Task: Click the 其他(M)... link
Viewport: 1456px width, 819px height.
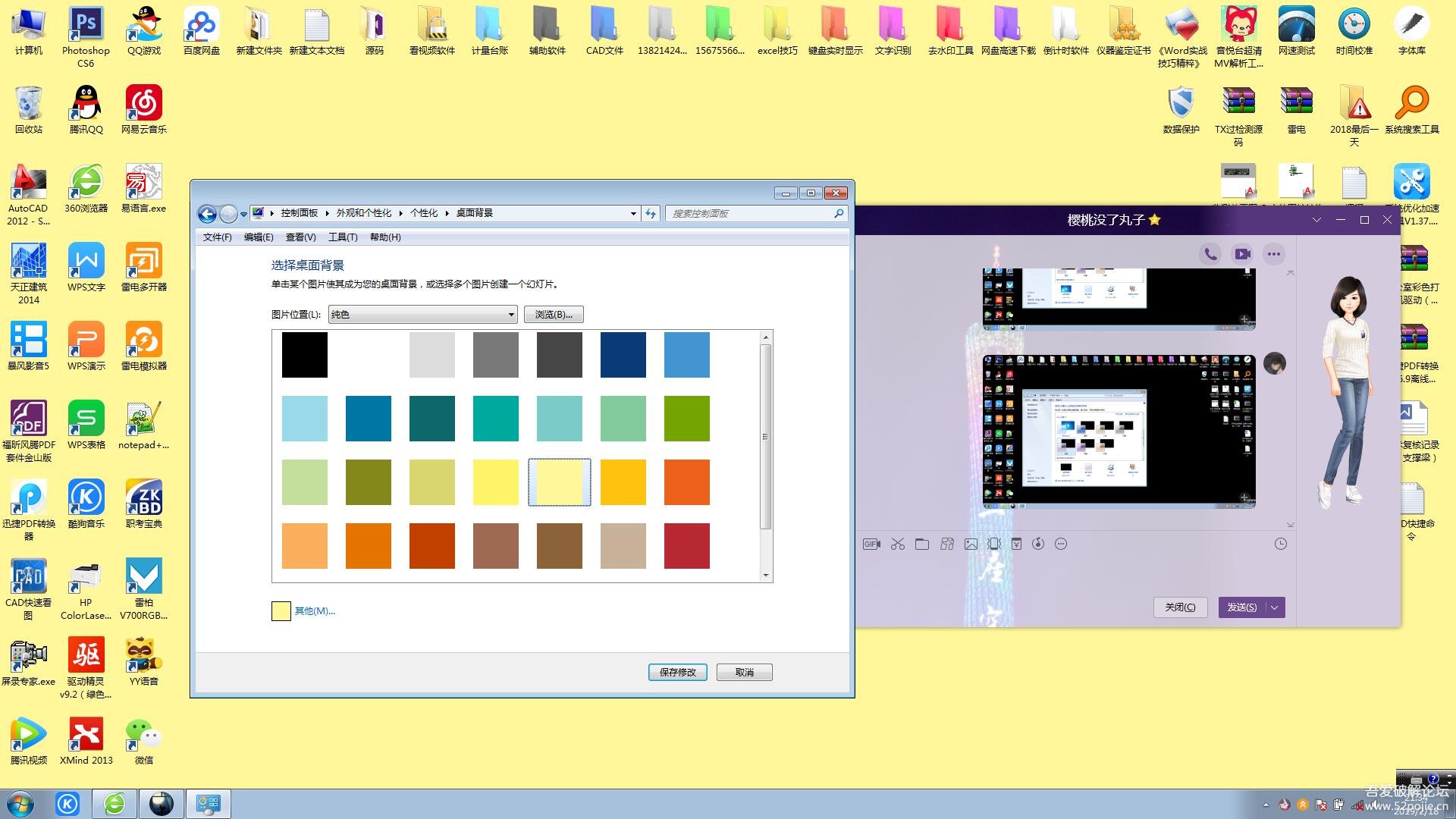Action: pos(315,611)
